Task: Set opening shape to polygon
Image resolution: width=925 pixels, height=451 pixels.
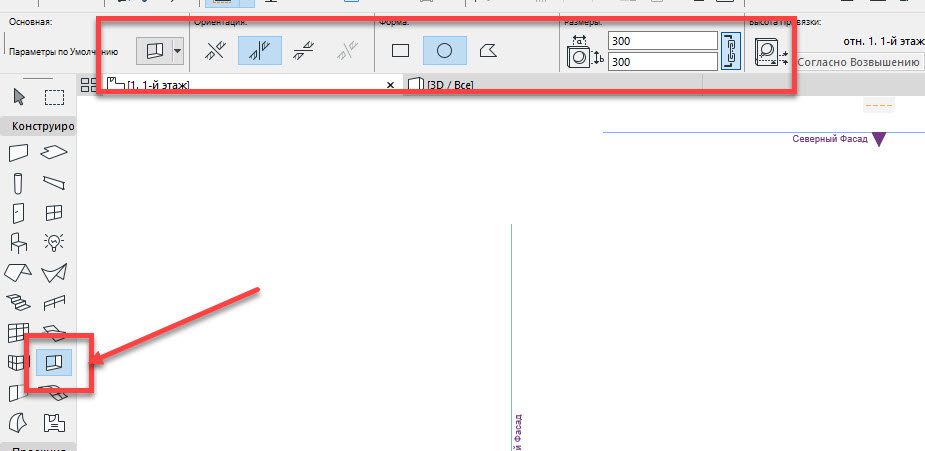Action: (488, 51)
